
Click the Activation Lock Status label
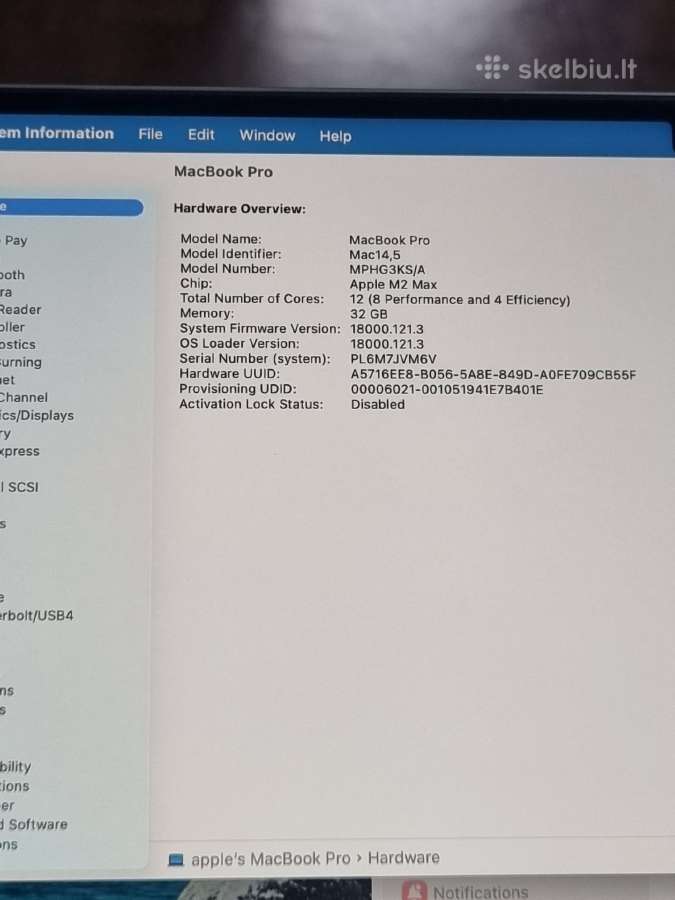251,404
